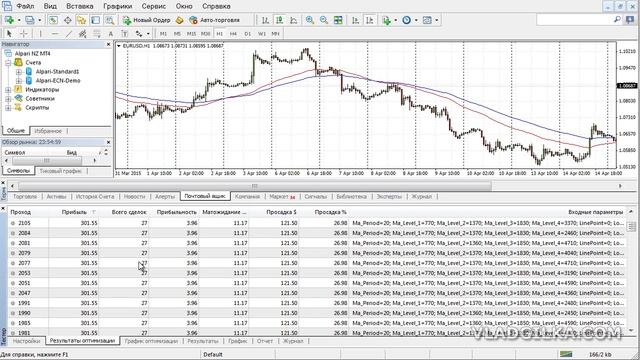Screen dimensions: 640x360
Task: Open the Файл menu
Action: point(25,6)
